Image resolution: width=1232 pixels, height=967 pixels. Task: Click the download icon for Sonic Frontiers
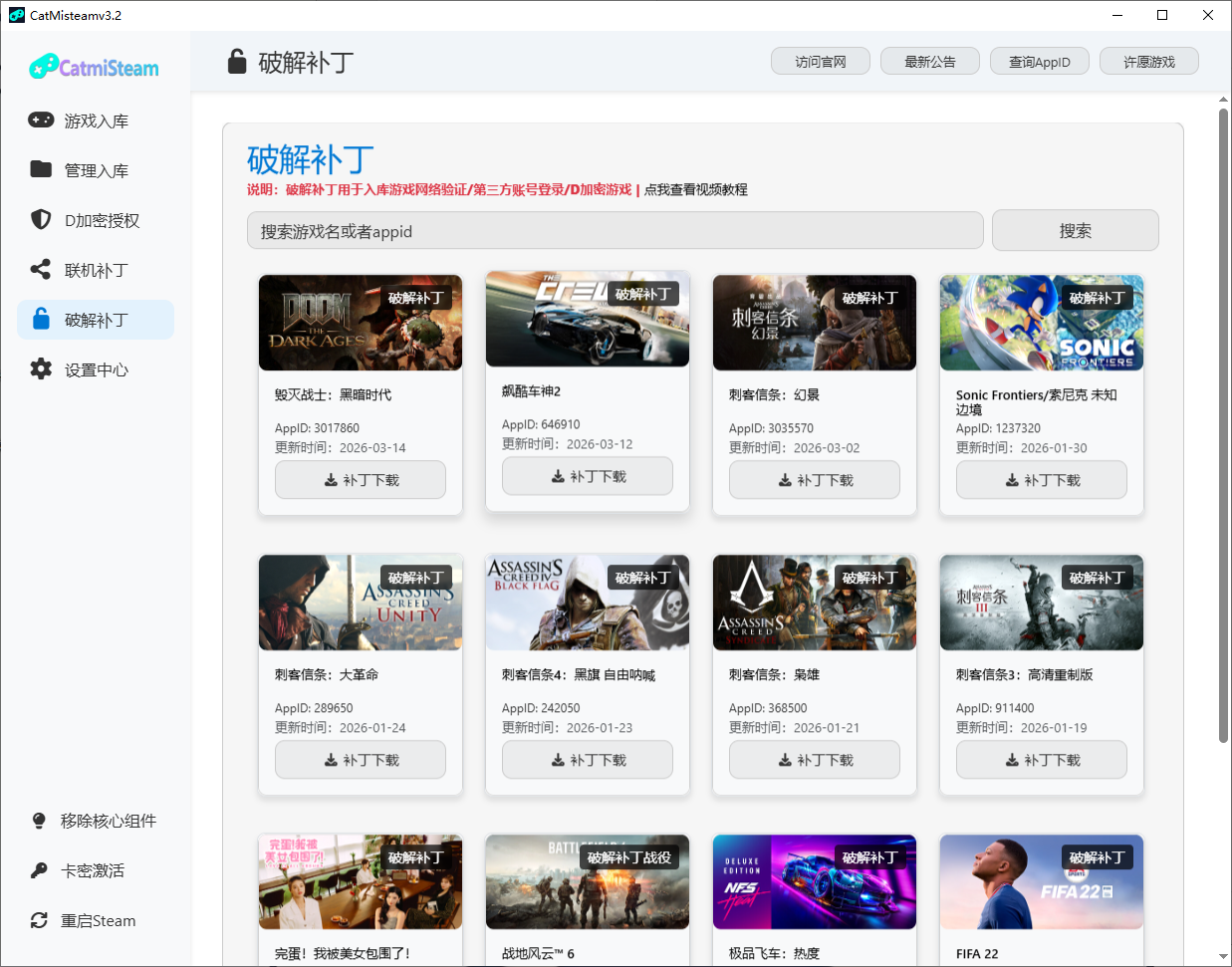[x=1012, y=480]
